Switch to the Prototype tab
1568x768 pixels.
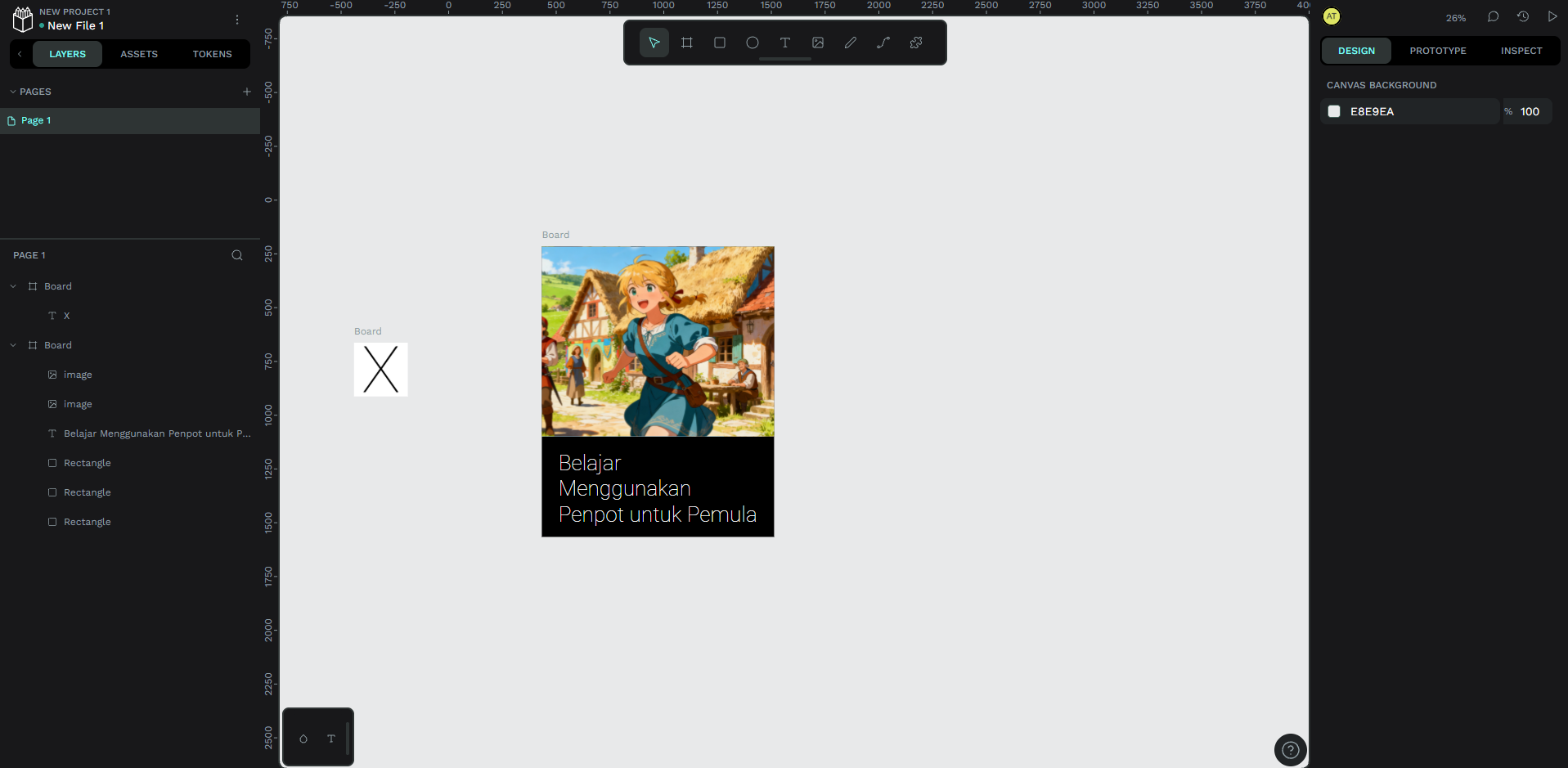pyautogui.click(x=1437, y=51)
